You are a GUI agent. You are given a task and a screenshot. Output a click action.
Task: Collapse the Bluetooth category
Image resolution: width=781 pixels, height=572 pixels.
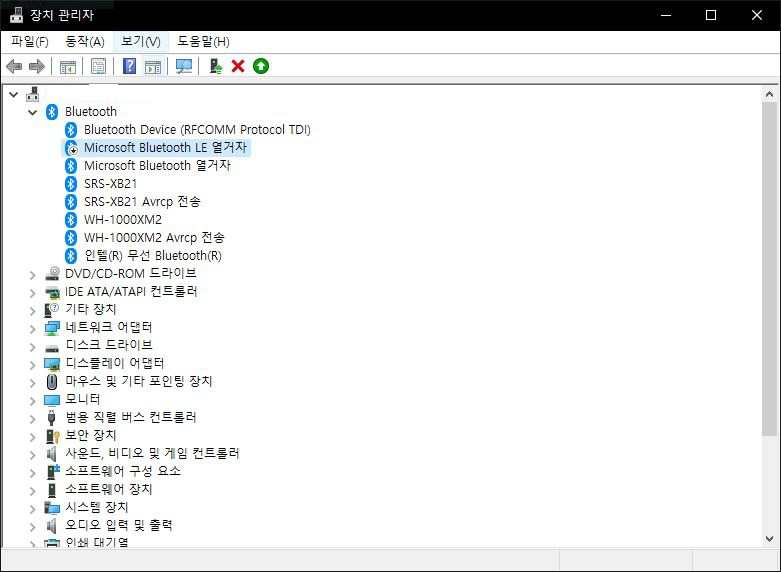pos(32,112)
